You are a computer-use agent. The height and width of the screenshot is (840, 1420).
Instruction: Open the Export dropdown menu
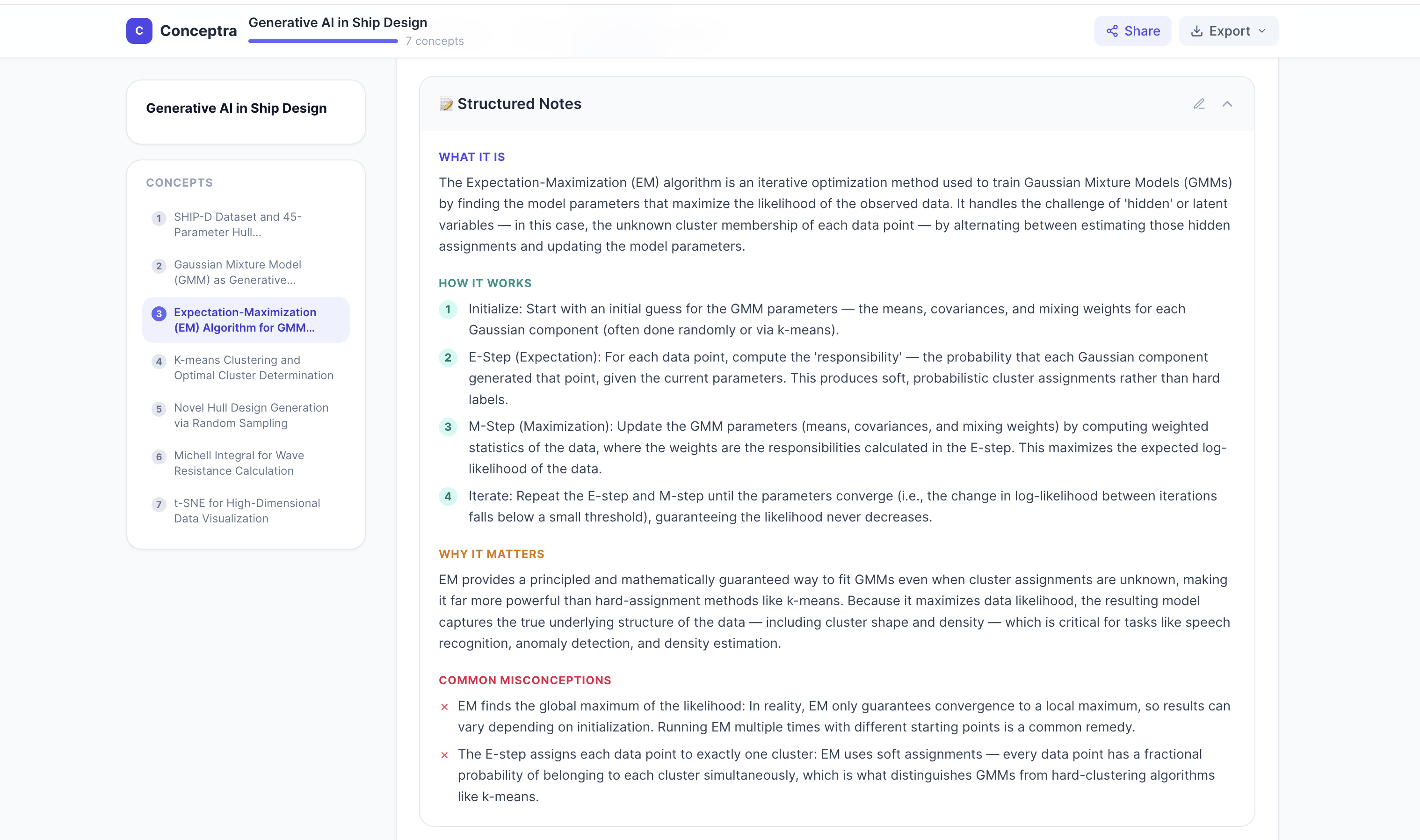(1228, 31)
